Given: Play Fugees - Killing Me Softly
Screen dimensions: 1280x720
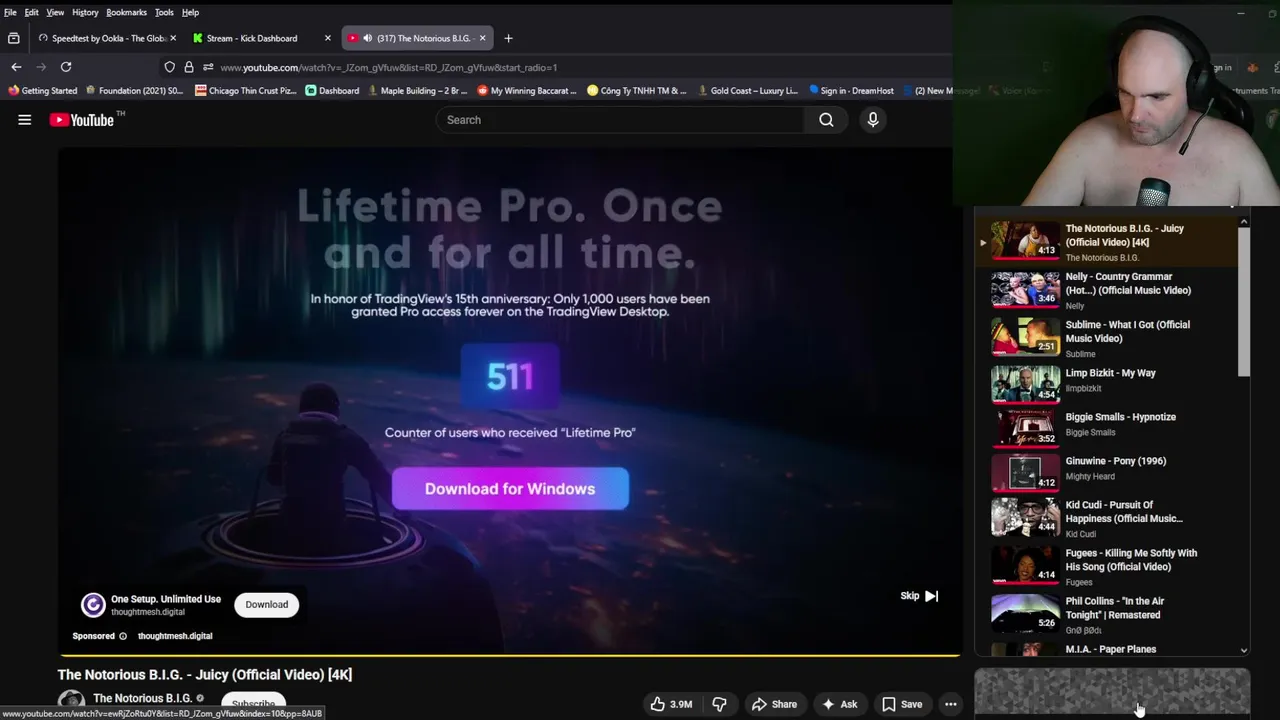Looking at the screenshot, I should tap(1107, 566).
